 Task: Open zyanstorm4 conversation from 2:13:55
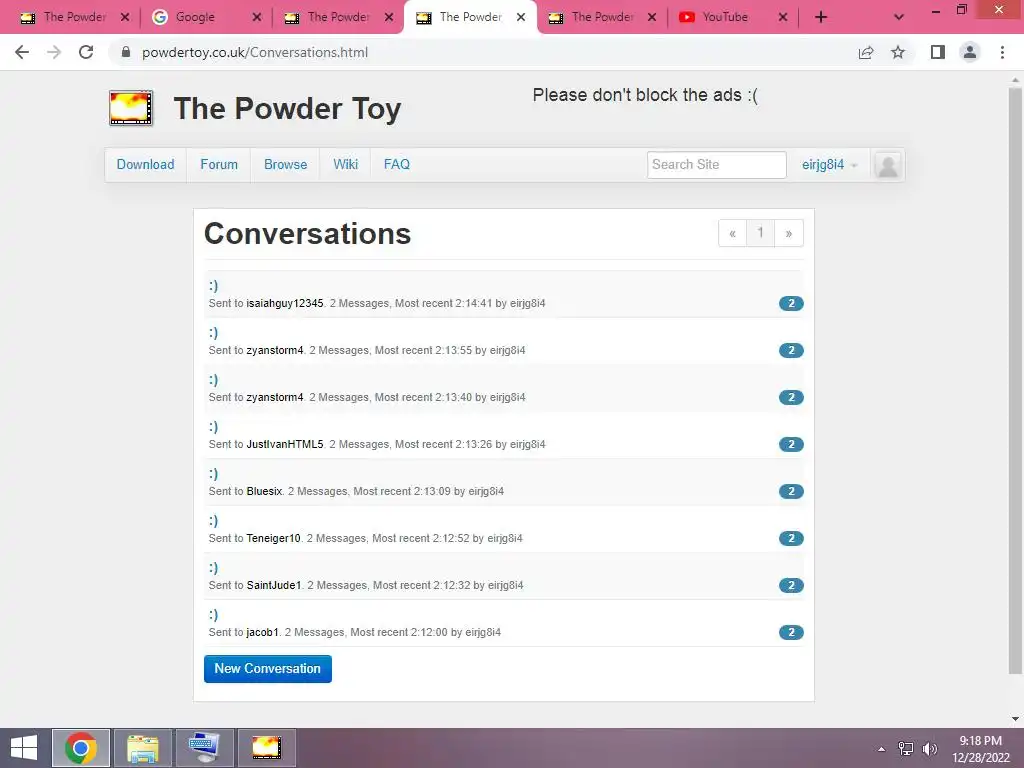point(214,332)
